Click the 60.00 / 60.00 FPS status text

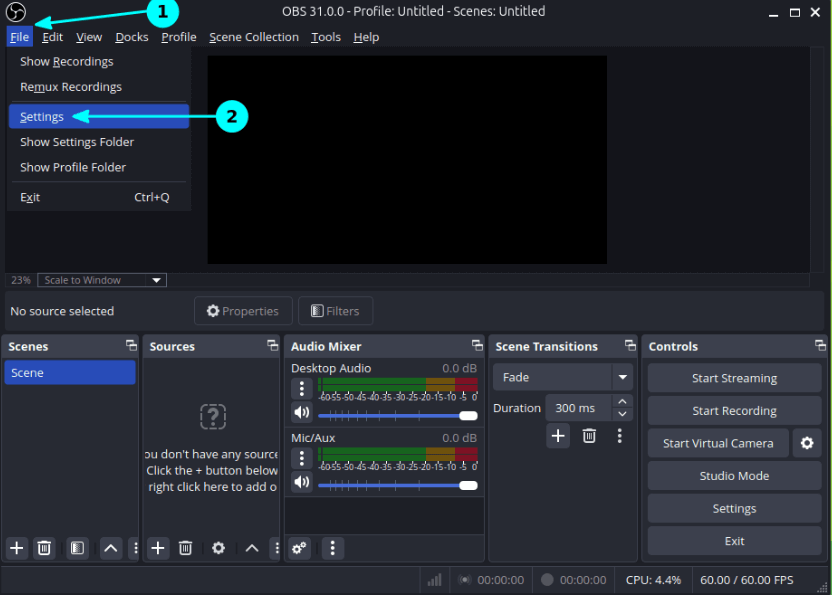tap(747, 580)
